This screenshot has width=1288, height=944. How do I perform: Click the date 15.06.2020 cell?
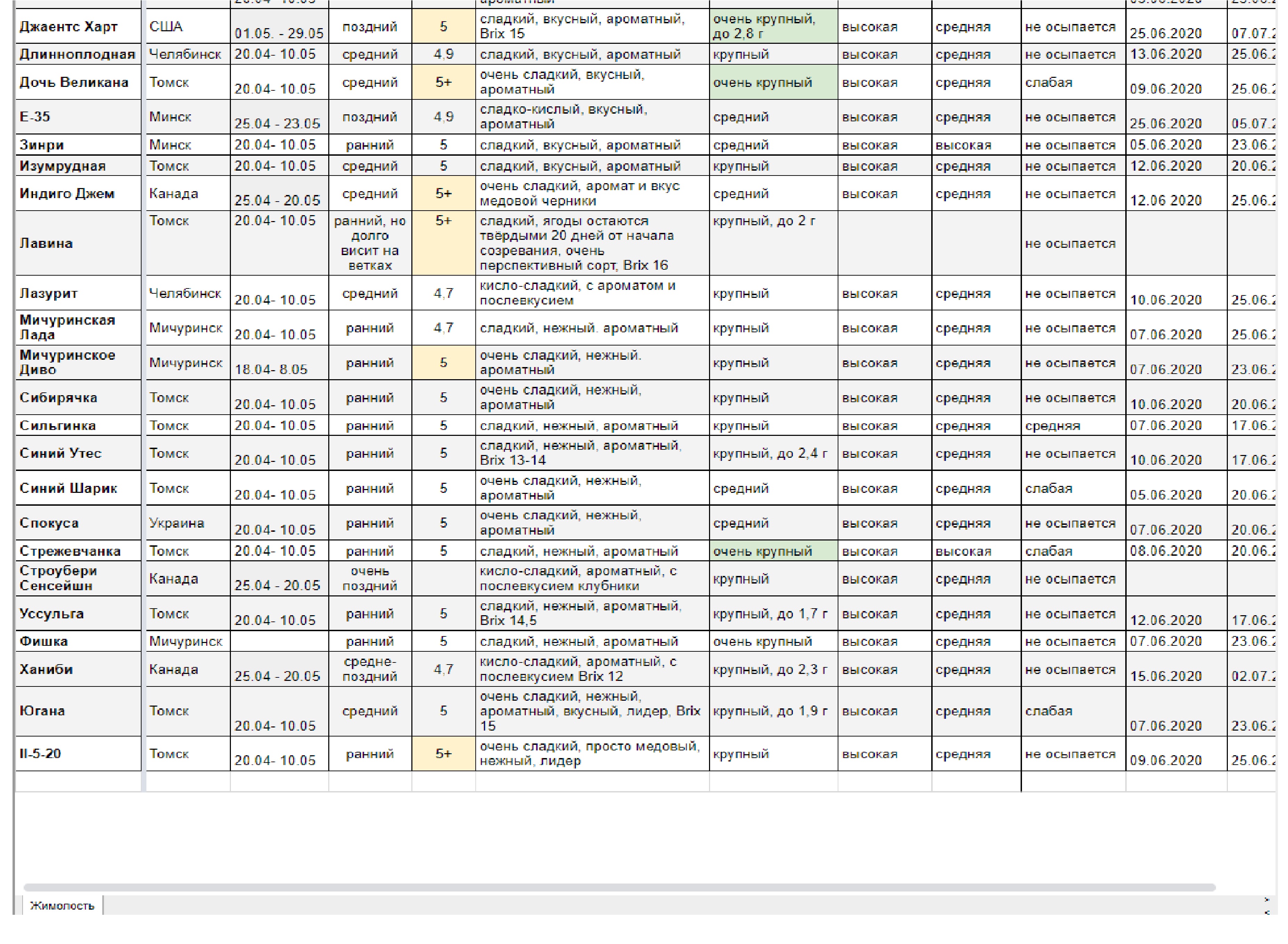pyautogui.click(x=1176, y=669)
